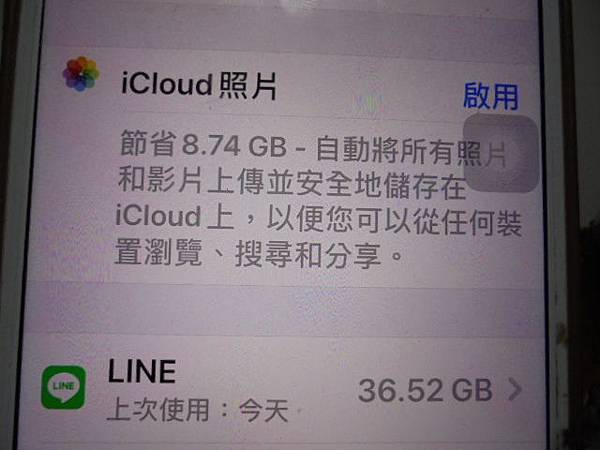Tap the 上次使用 label under LINE
This screenshot has width=600, height=450.
(158, 410)
